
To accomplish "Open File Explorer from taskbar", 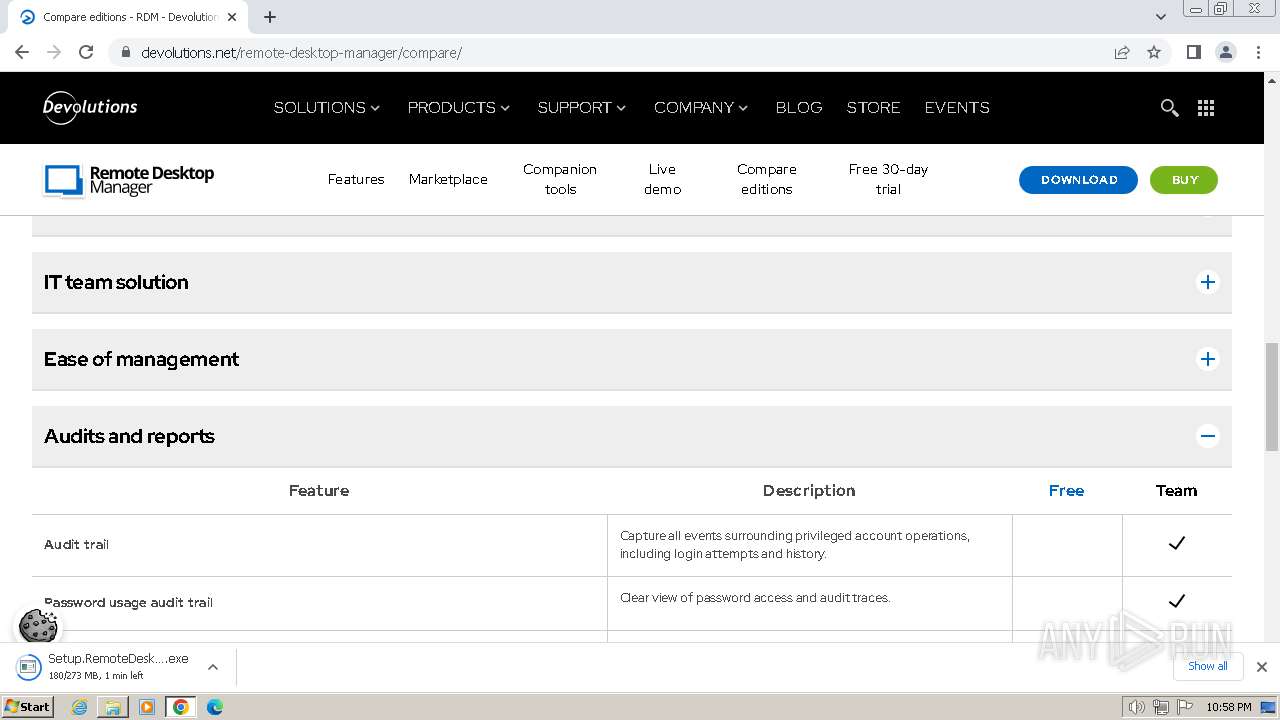I will coord(113,707).
